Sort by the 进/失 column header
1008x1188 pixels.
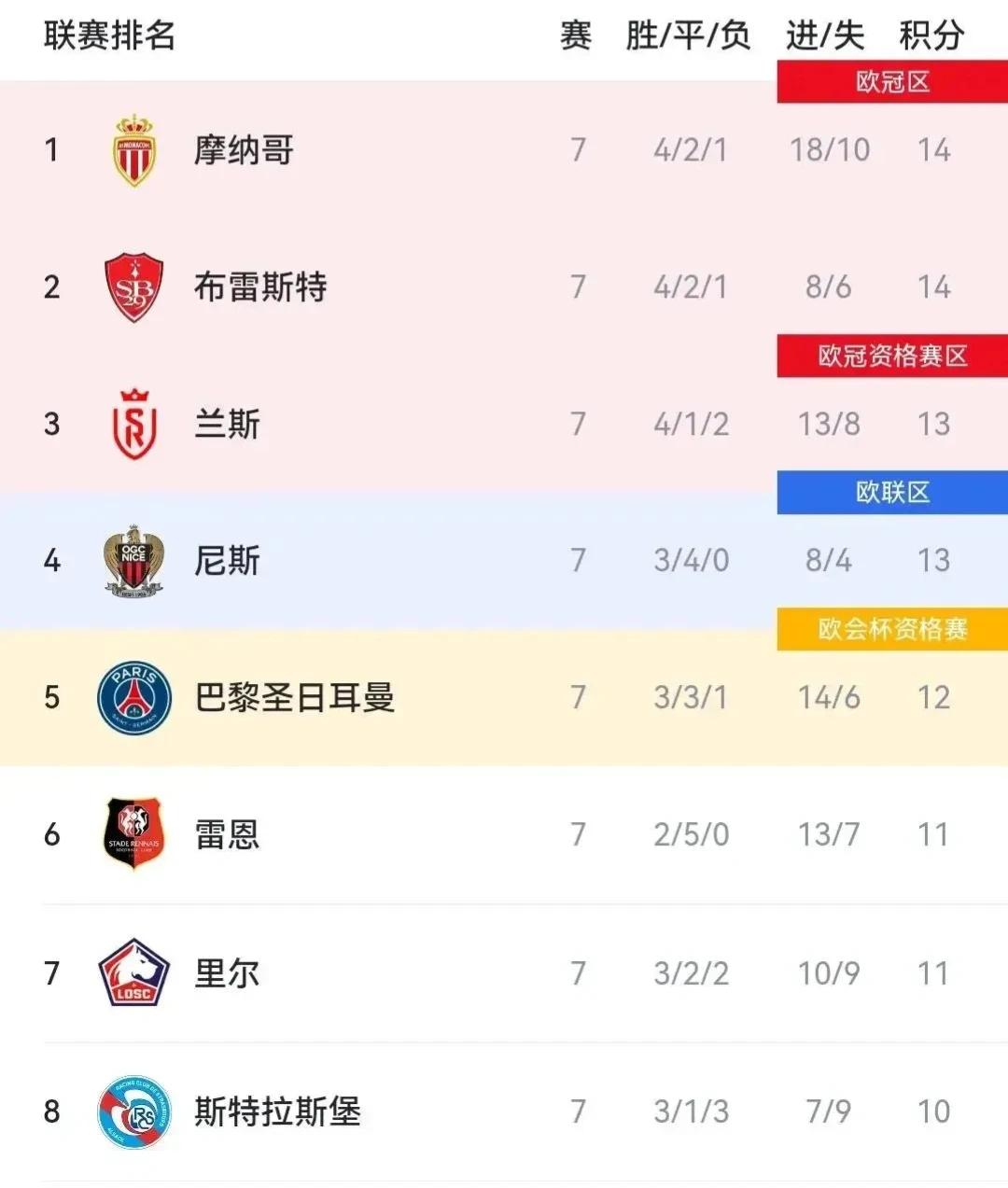(825, 35)
